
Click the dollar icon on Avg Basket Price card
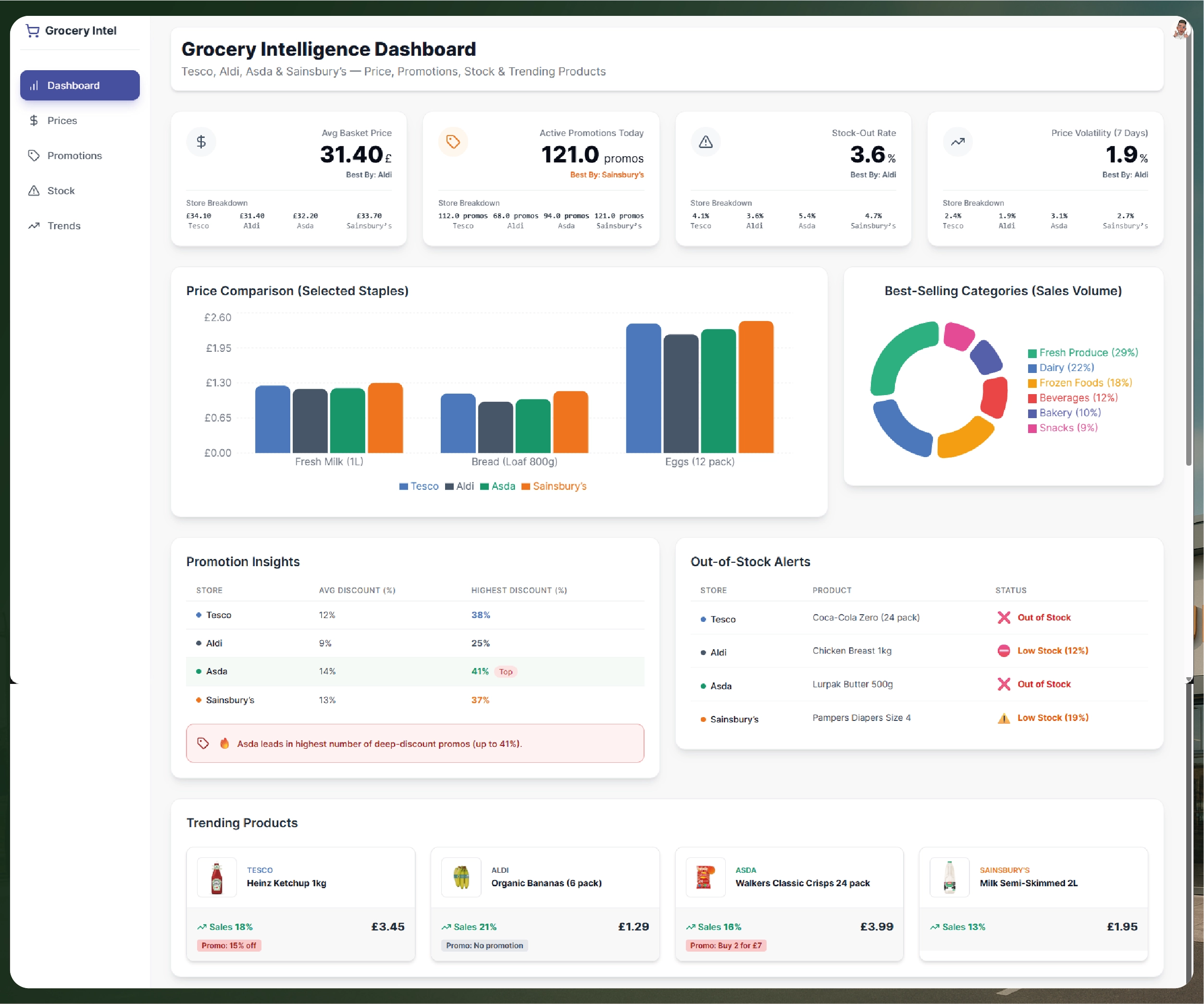coord(201,142)
